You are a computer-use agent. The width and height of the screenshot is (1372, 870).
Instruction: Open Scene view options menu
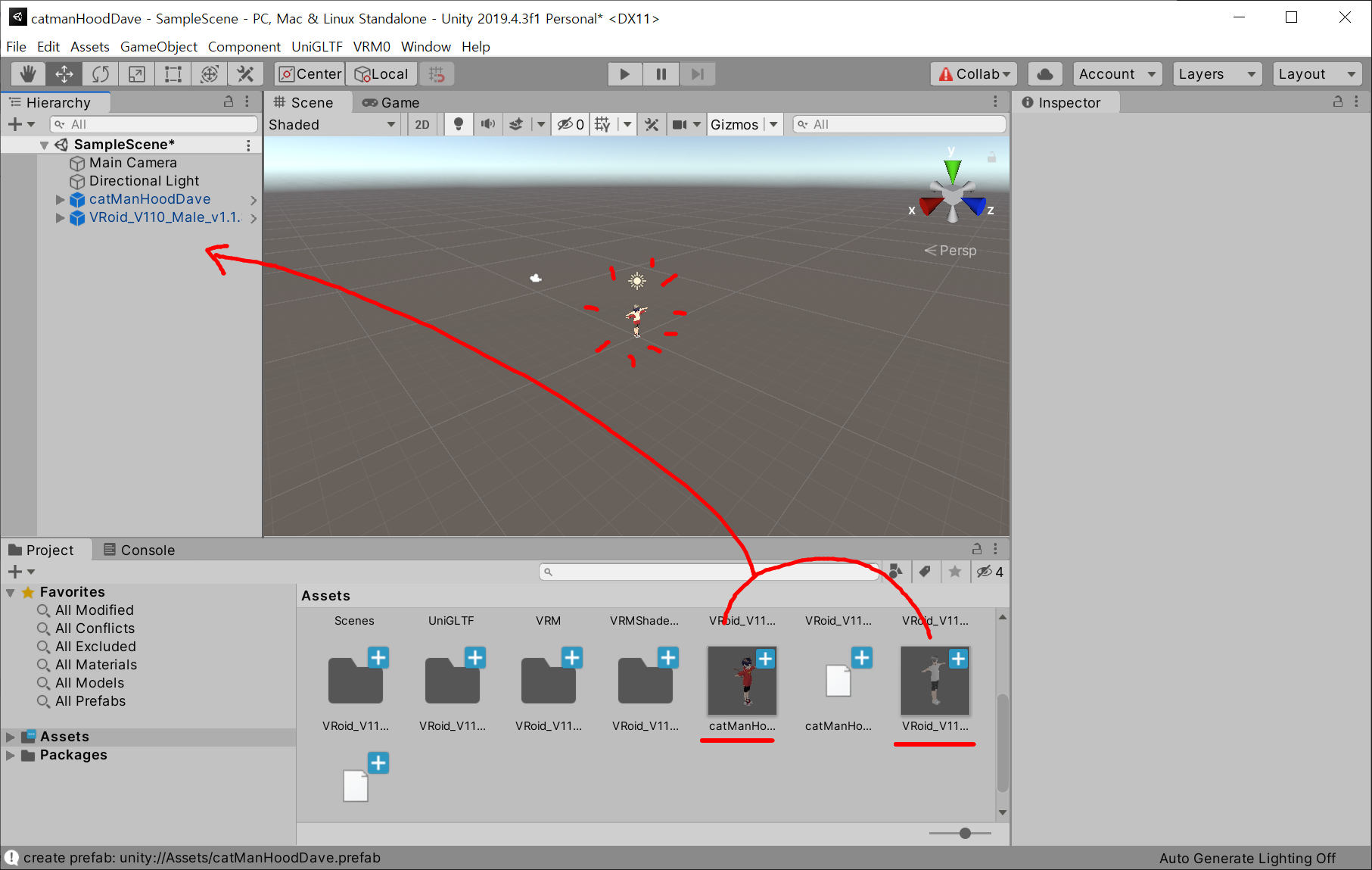coord(995,101)
